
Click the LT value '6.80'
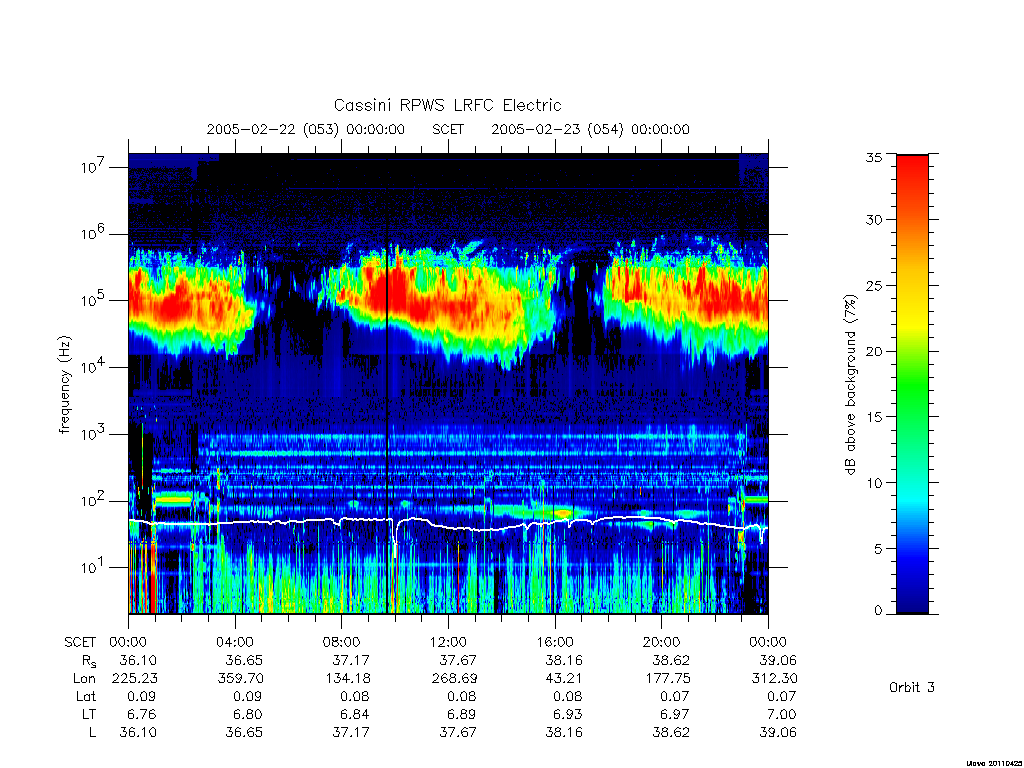[248, 714]
